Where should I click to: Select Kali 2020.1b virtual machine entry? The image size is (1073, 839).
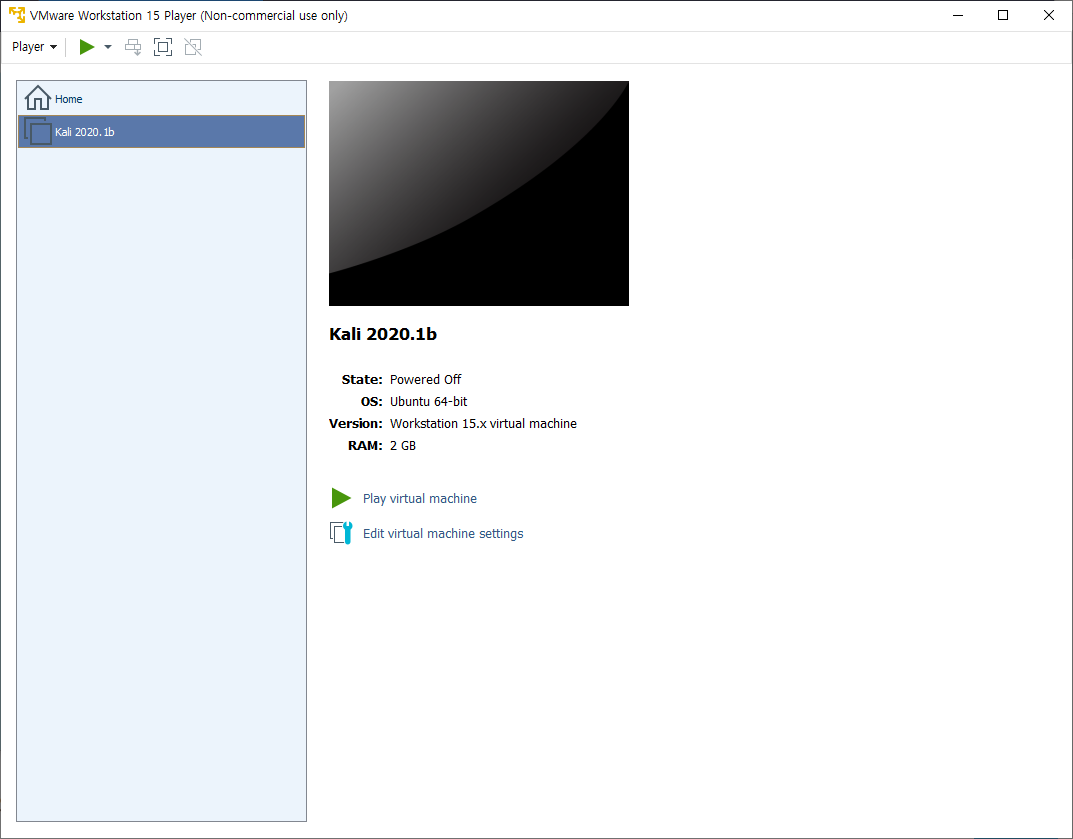pos(161,131)
